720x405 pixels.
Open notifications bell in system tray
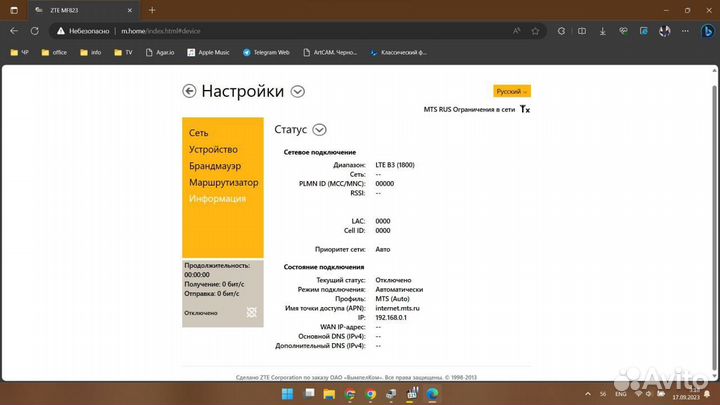(x=707, y=394)
